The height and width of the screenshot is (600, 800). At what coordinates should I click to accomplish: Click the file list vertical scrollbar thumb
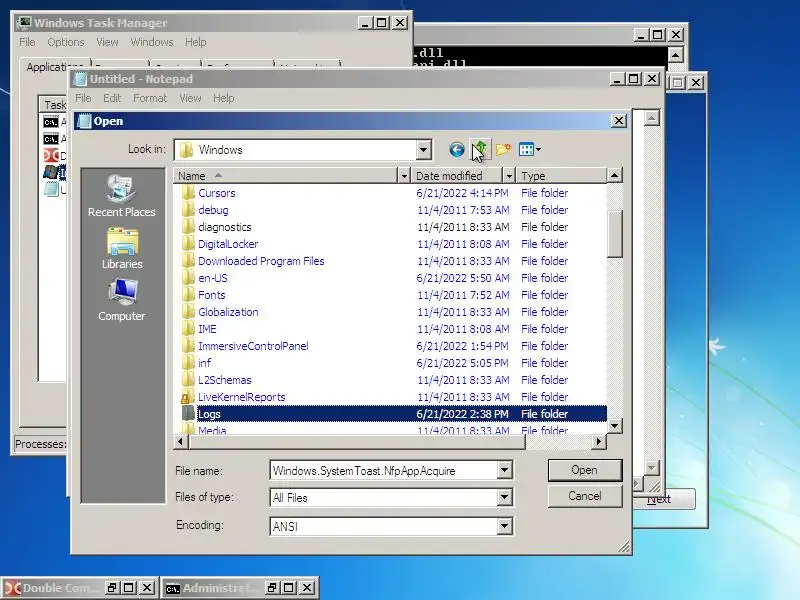tap(615, 234)
